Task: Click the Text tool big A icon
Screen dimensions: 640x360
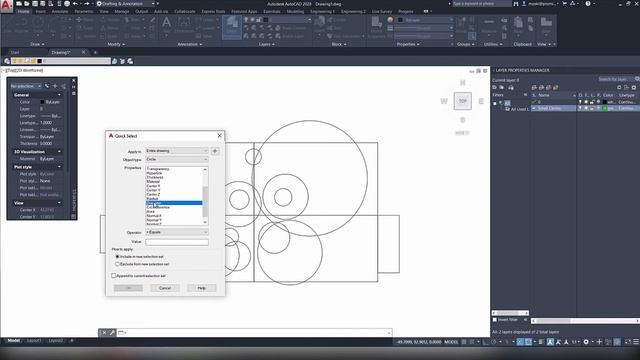Action: tap(167, 23)
